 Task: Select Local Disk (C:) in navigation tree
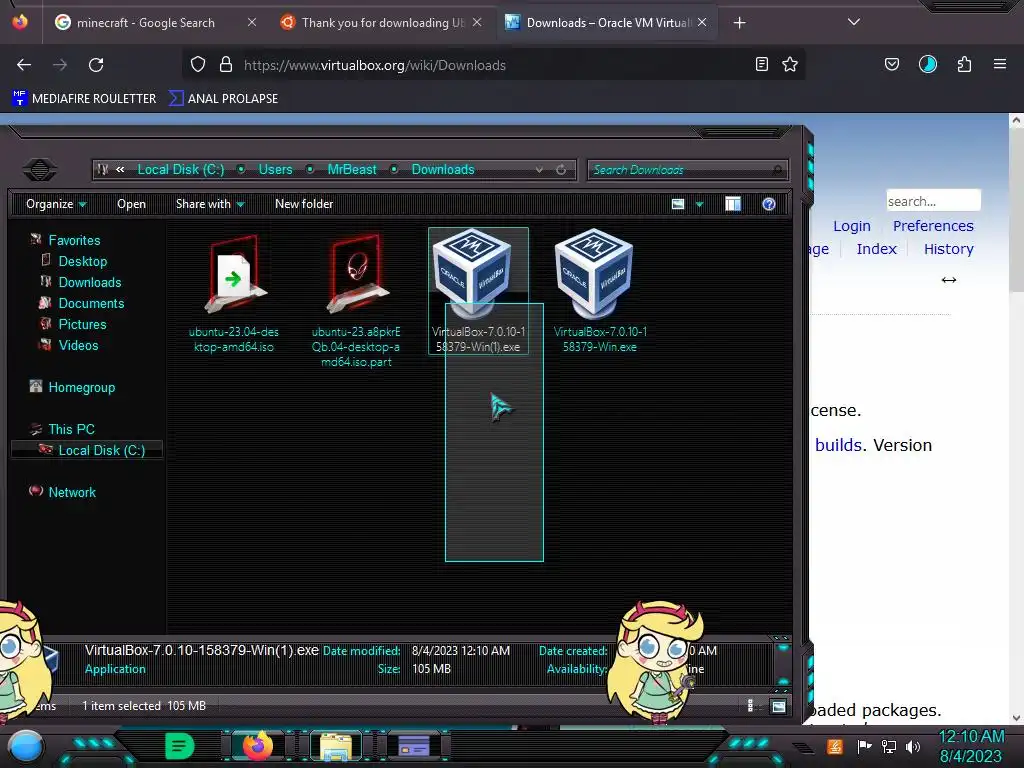coord(101,451)
